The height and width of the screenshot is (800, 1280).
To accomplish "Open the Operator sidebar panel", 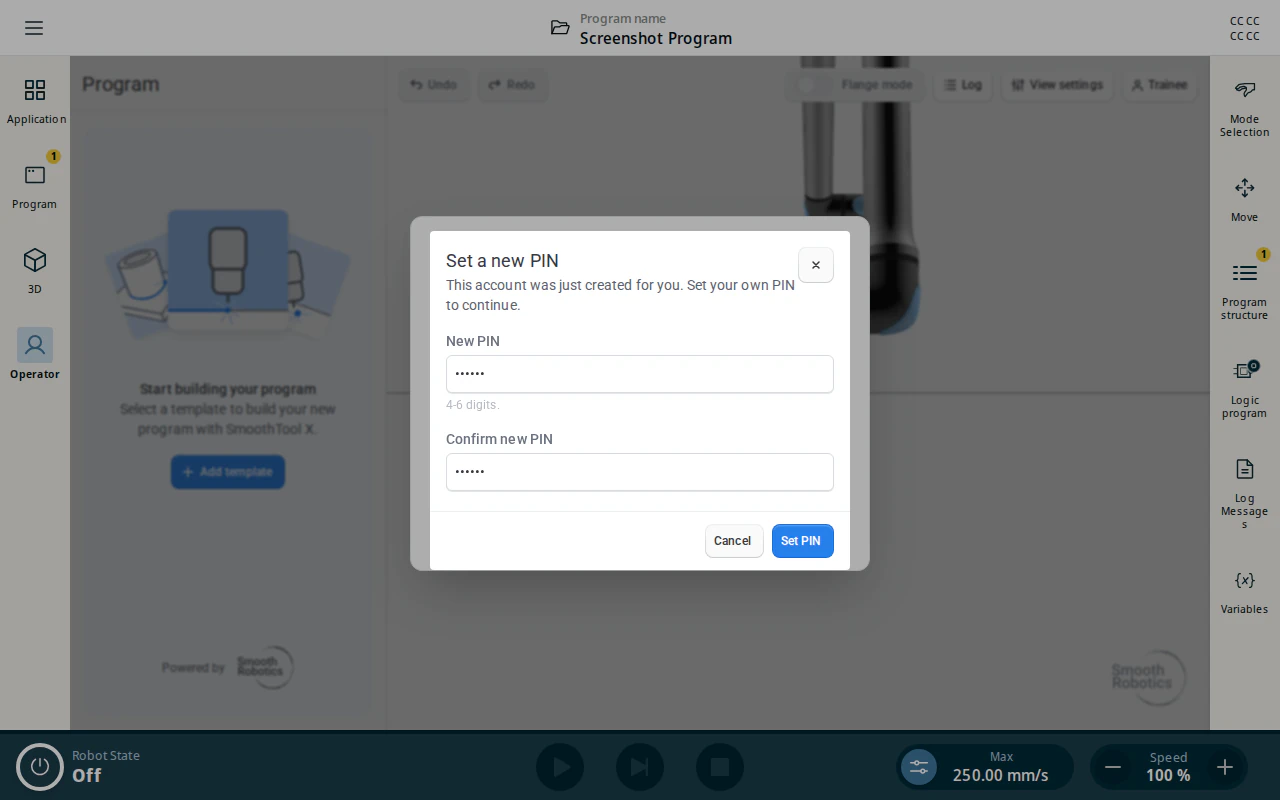I will coord(35,355).
